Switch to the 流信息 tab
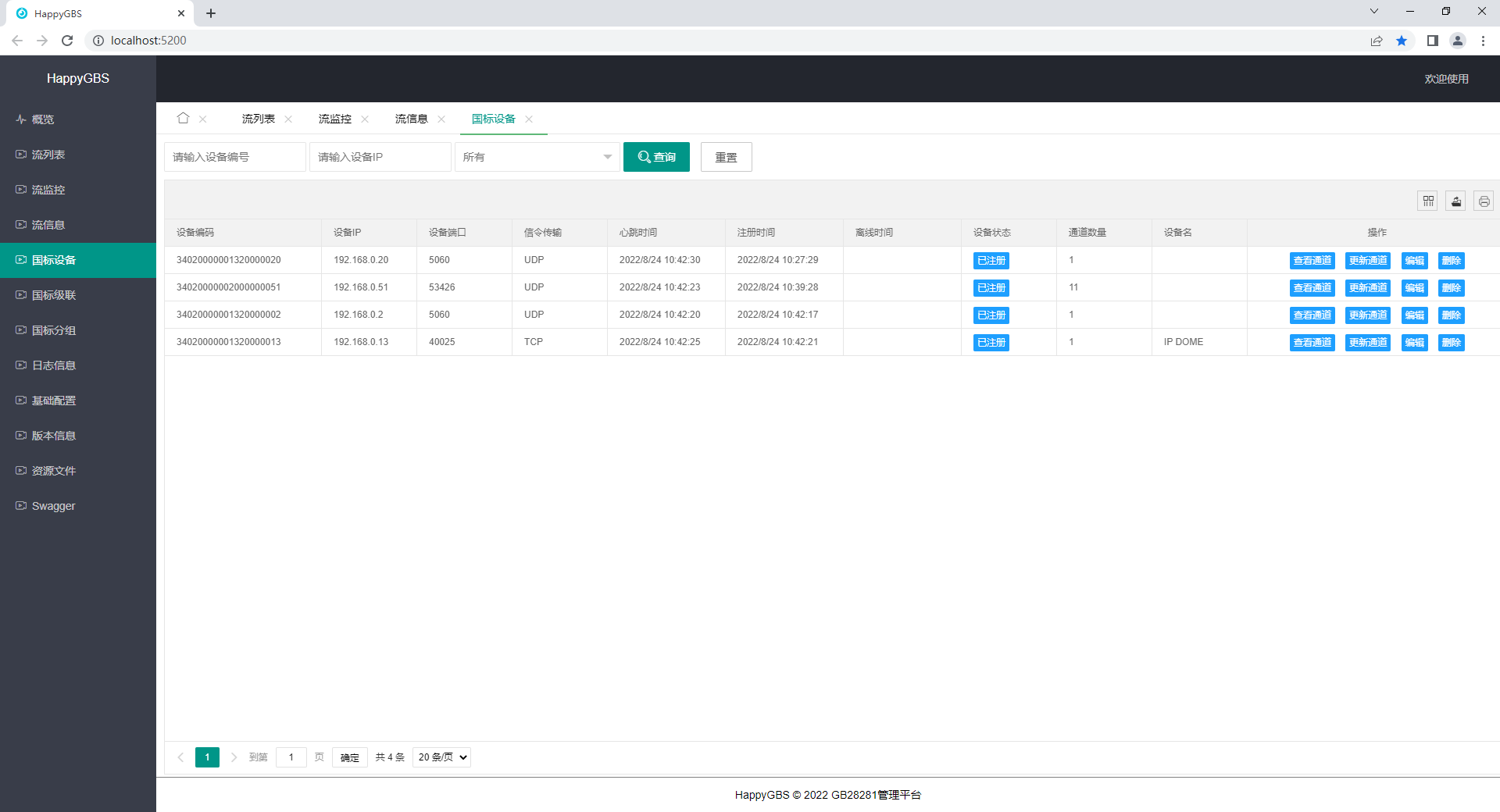1500x812 pixels. [411, 119]
